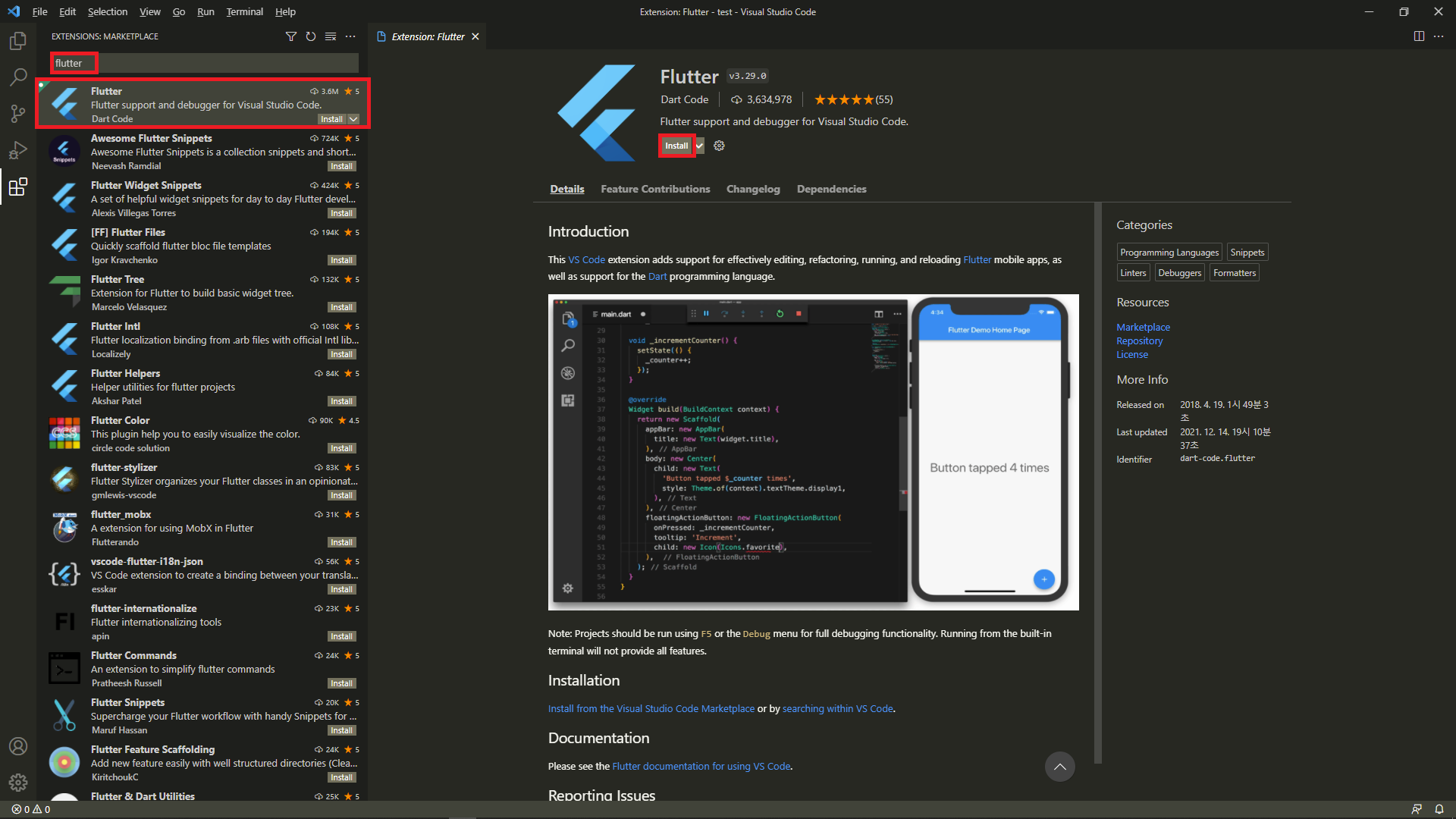Screen dimensions: 1456x819
Task: Switch to Feature Contributions tab
Action: (x=655, y=189)
